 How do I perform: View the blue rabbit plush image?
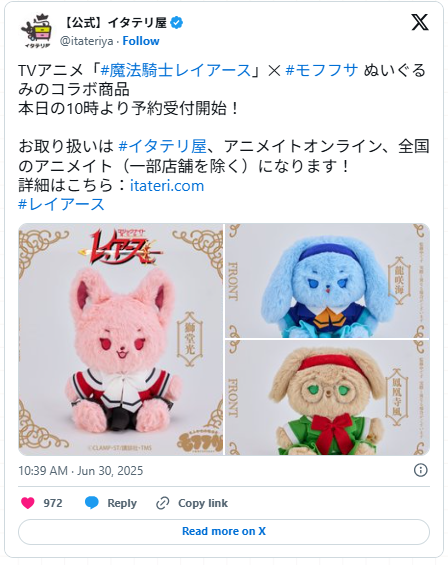point(328,281)
